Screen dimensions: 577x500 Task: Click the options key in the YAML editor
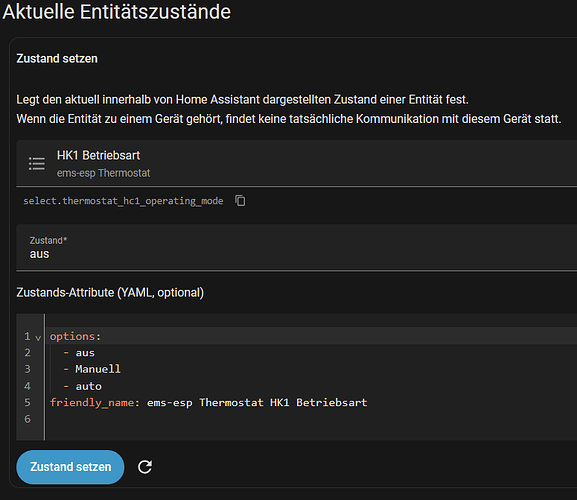pyautogui.click(x=72, y=336)
